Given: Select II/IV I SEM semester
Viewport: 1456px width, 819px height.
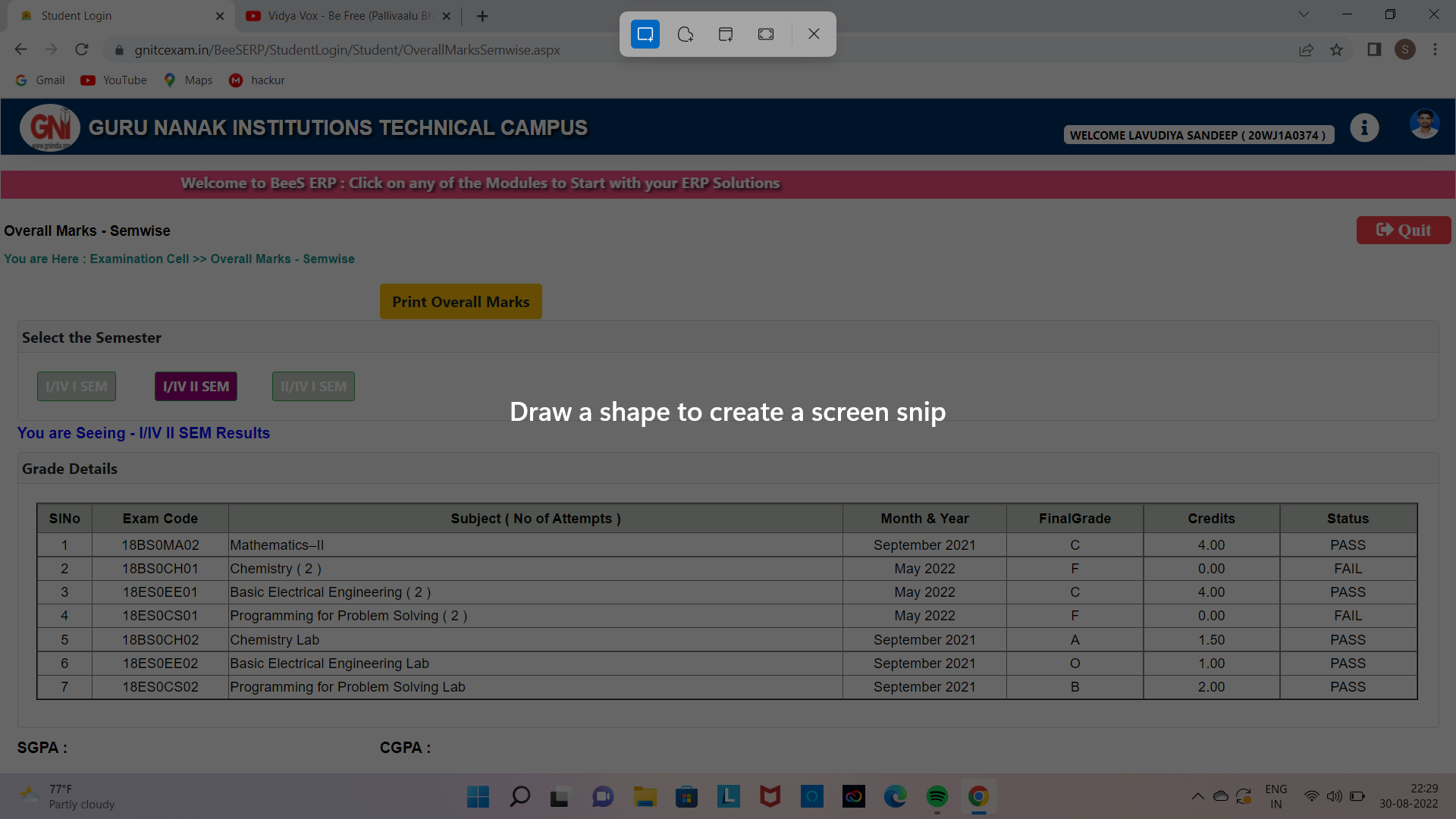Looking at the screenshot, I should click(x=313, y=387).
